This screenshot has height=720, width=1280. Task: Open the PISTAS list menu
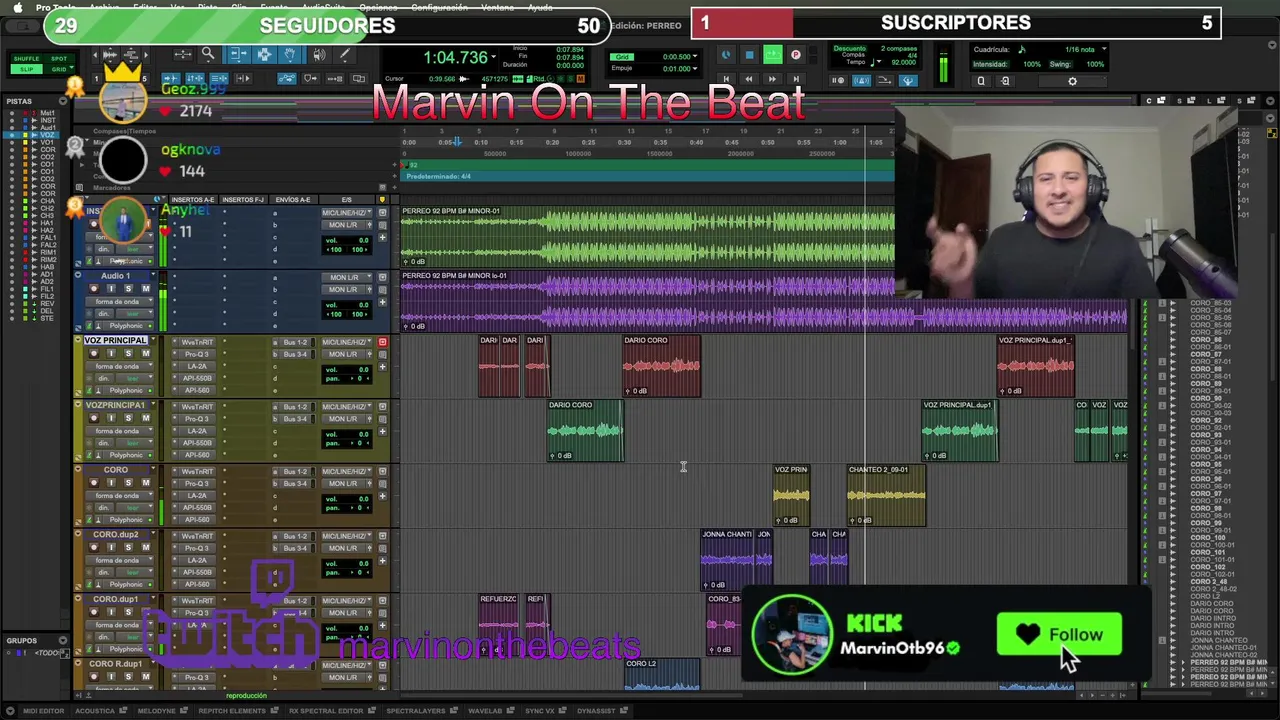[65, 101]
